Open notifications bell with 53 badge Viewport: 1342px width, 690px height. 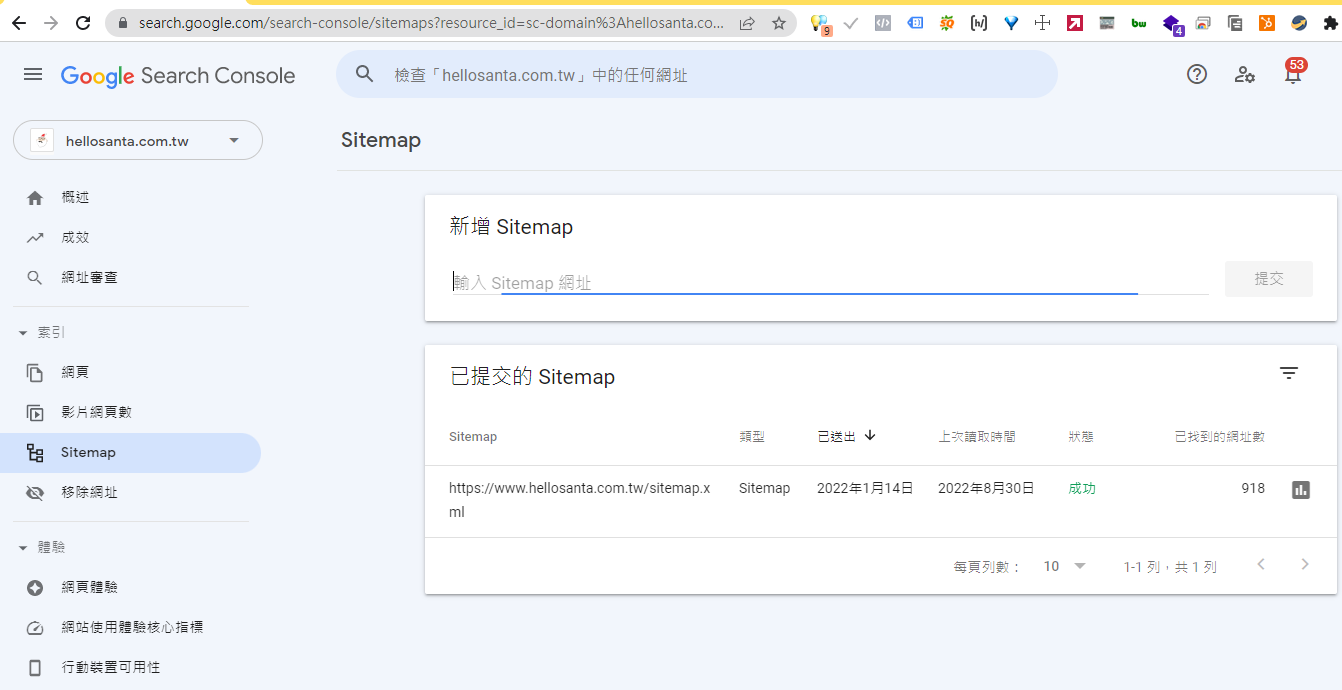(1293, 72)
